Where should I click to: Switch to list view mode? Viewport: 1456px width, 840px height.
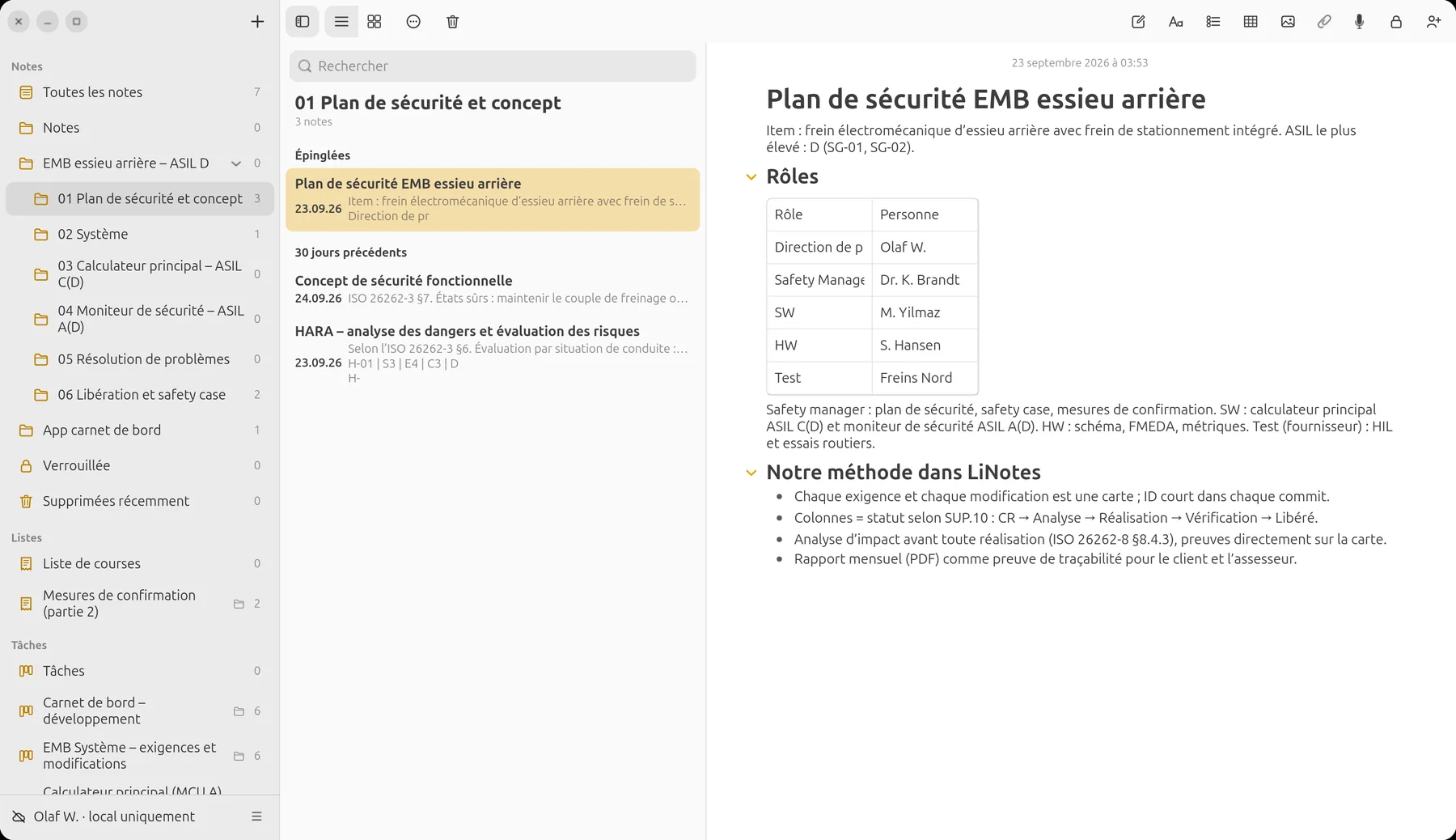[x=341, y=22]
